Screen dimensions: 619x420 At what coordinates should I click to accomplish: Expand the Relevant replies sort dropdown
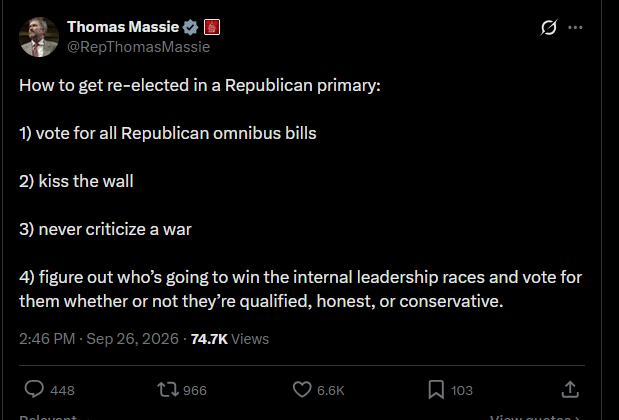(x=53, y=417)
